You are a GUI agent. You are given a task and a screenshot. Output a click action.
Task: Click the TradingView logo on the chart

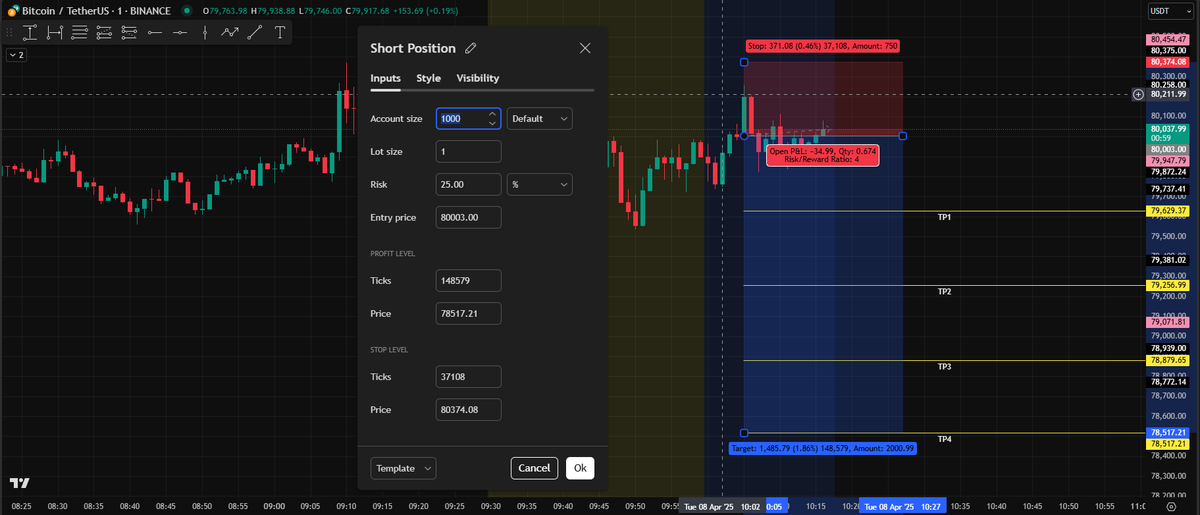click(x=19, y=482)
